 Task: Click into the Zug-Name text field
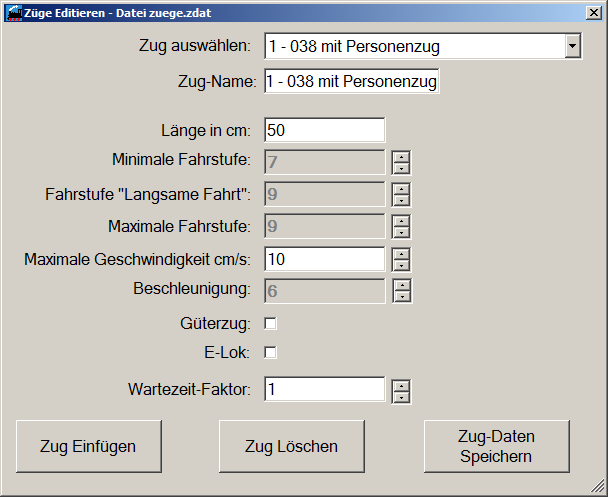[352, 81]
